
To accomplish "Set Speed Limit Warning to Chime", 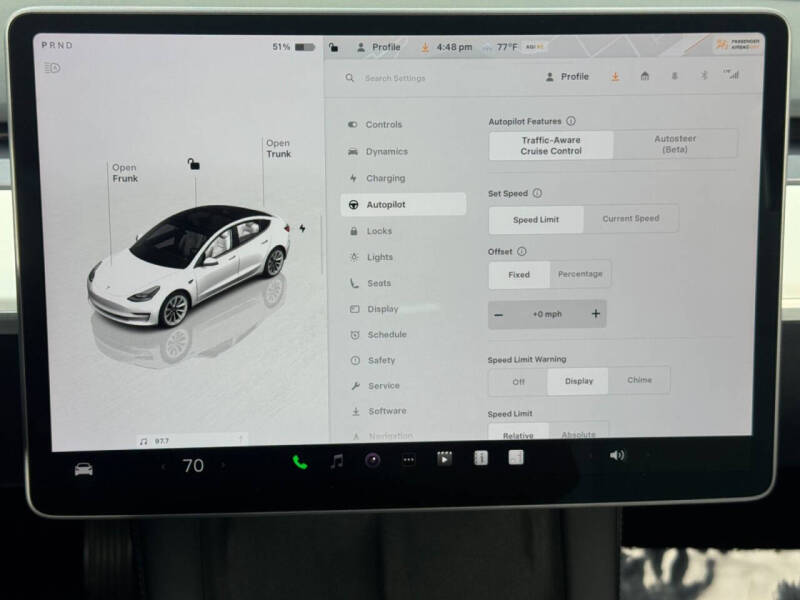I will pyautogui.click(x=640, y=380).
